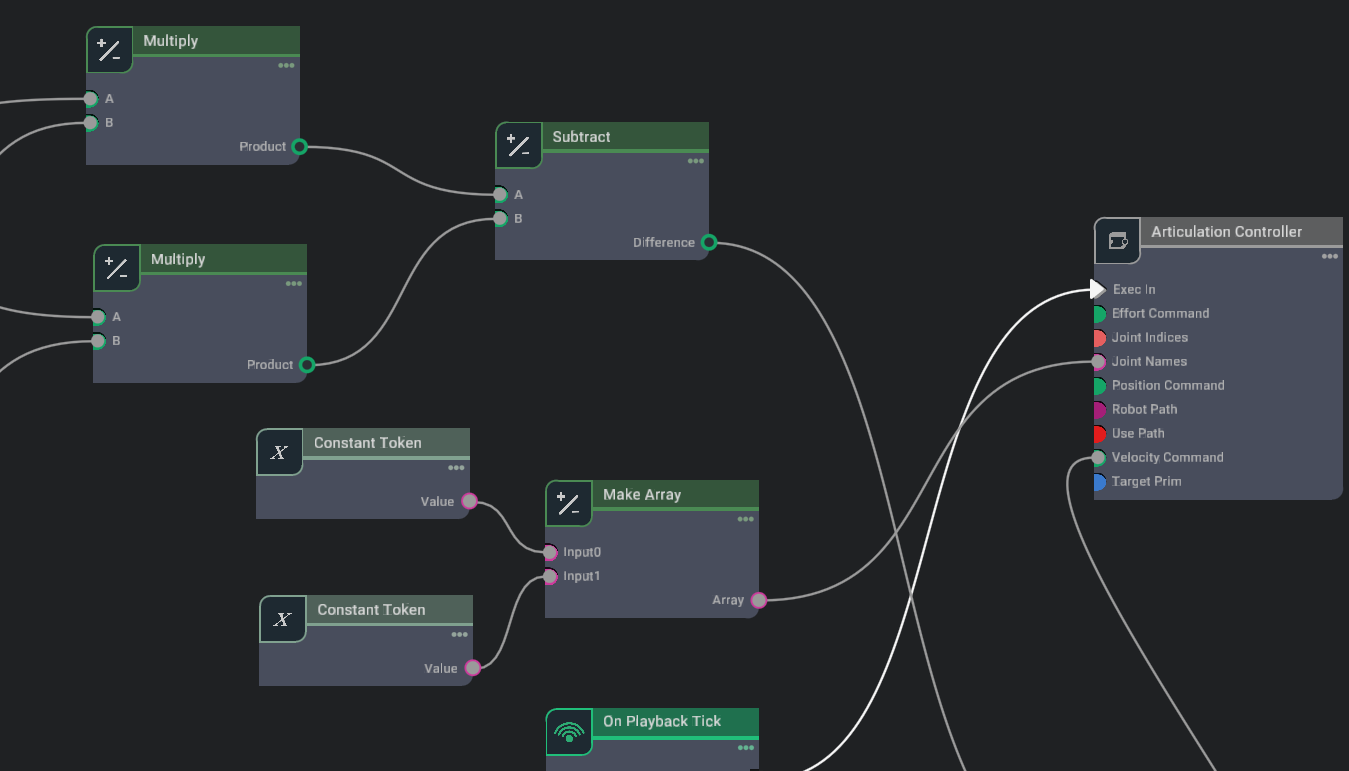1349x771 pixels.
Task: Expand options dots of Multiply feeding Subtract A
Action: 286,65
